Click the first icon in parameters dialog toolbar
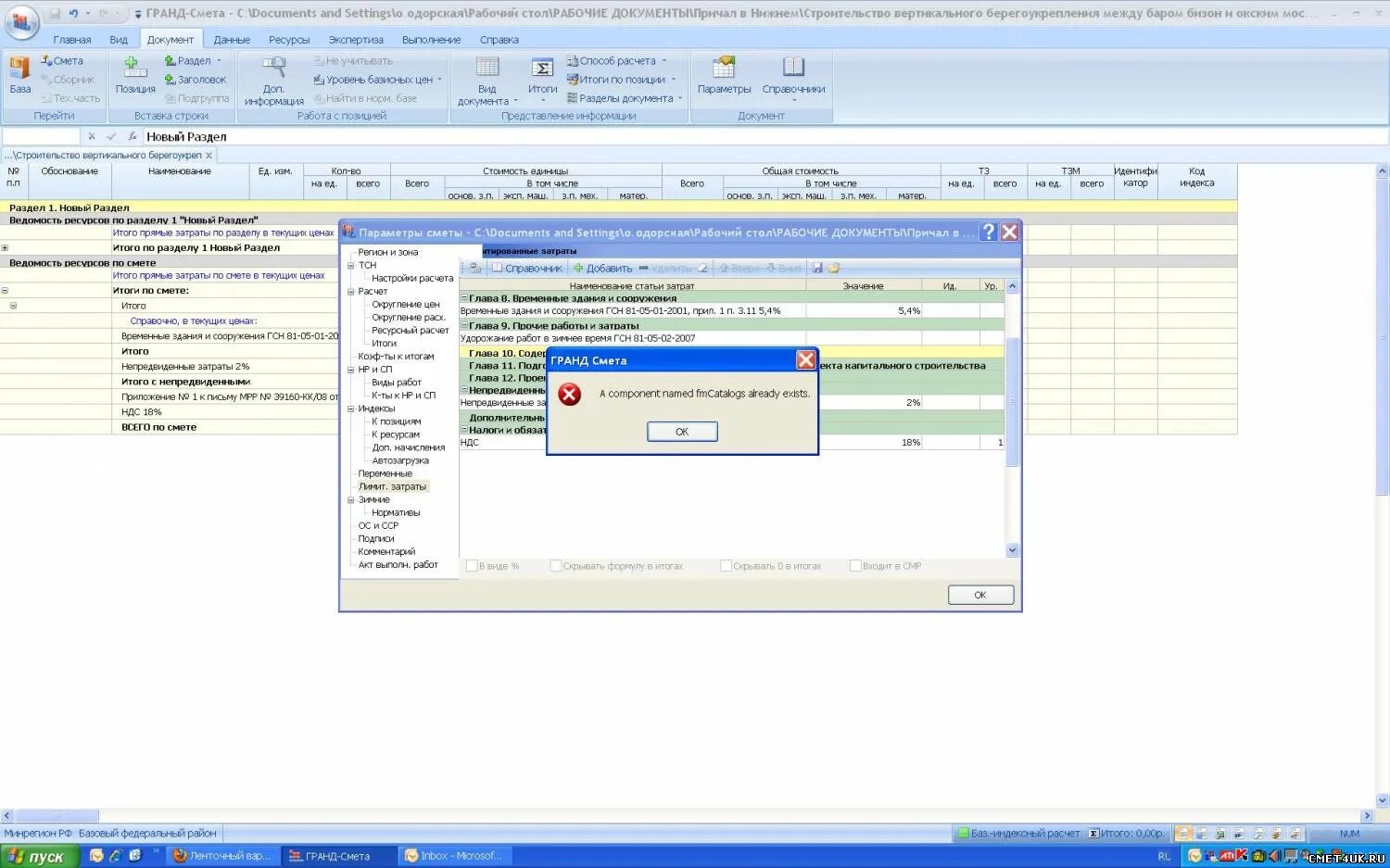The width and height of the screenshot is (1390, 868). coord(475,269)
